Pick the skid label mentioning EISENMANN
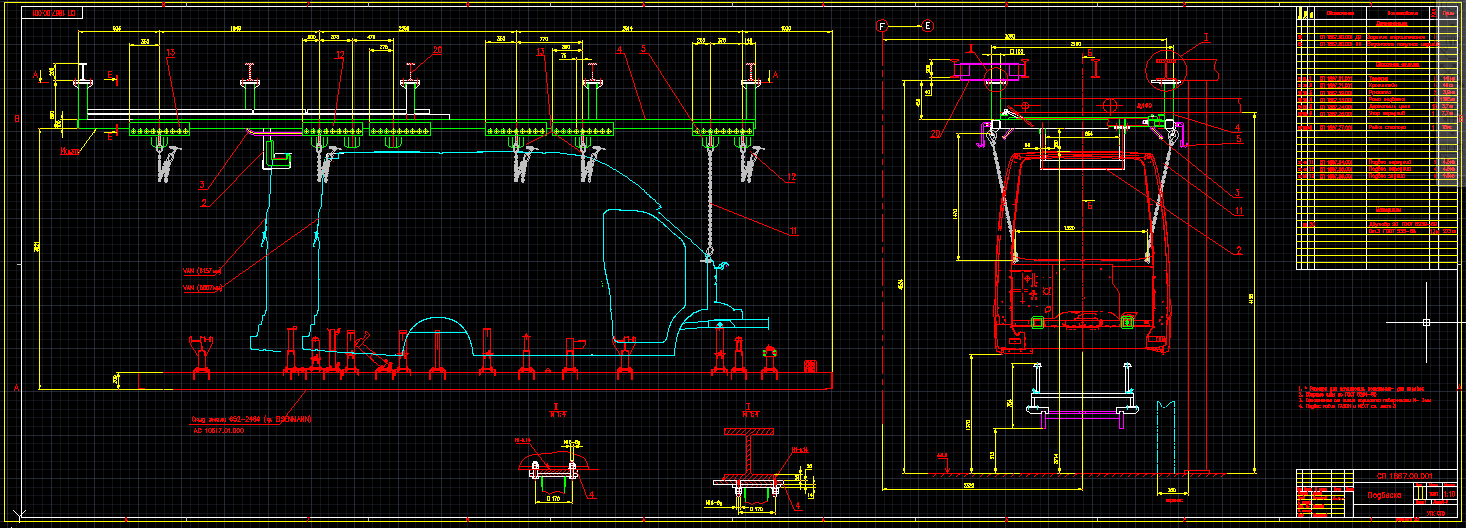The image size is (1466, 528). [x=250, y=419]
